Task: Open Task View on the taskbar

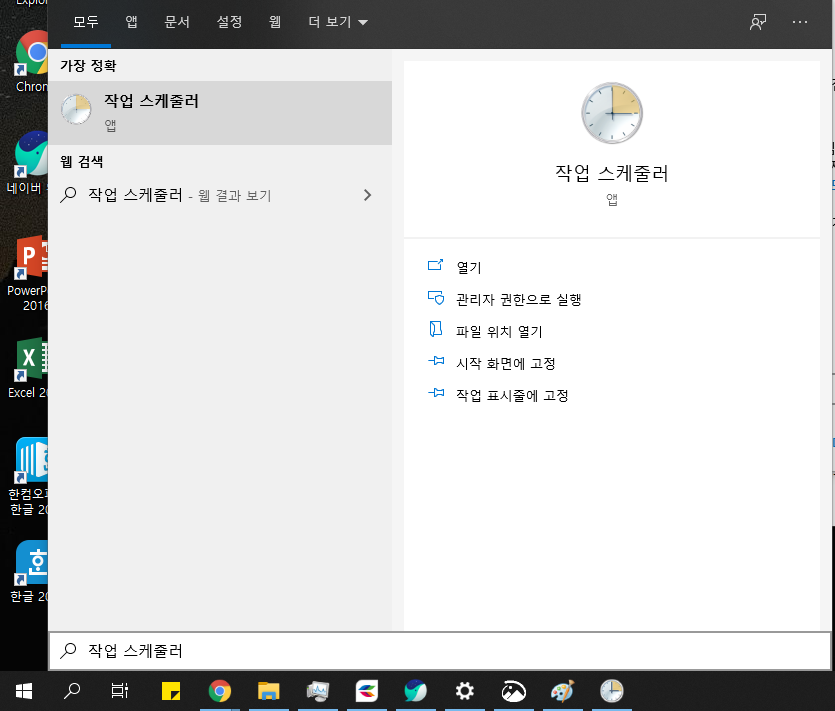Action: (119, 691)
